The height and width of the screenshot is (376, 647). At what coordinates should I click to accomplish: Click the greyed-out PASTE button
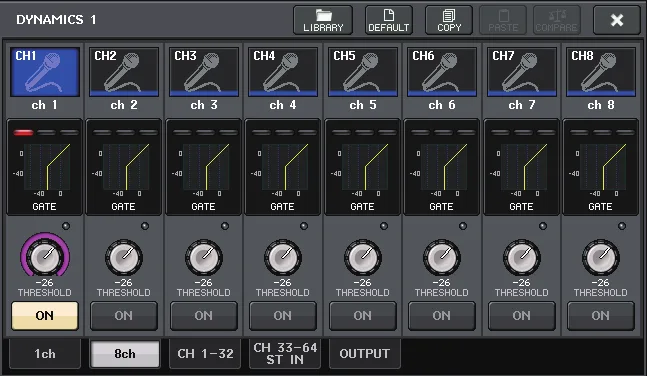[503, 20]
